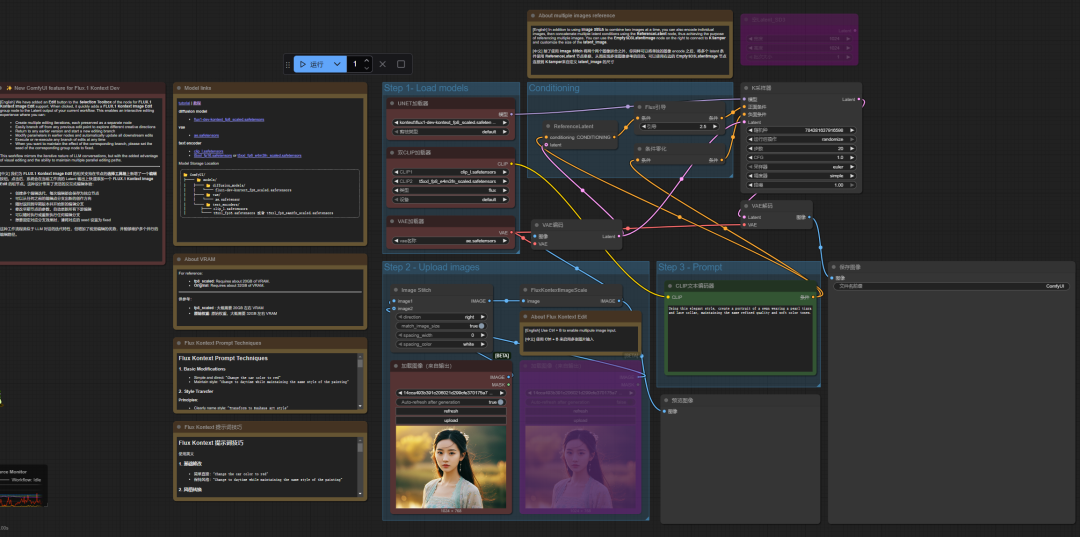Collapse the 预览图像 node via title dot
This screenshot has width=1080, height=537.
(x=666, y=399)
